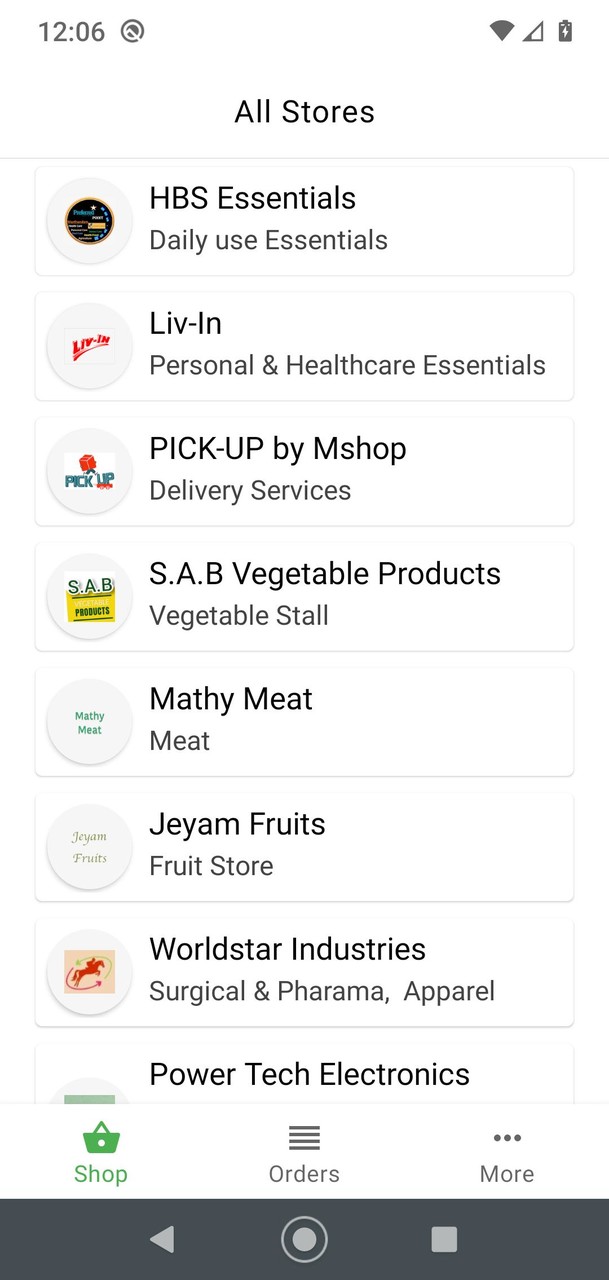Tap the Liv-In store logo
The width and height of the screenshot is (609, 1280).
tap(90, 346)
